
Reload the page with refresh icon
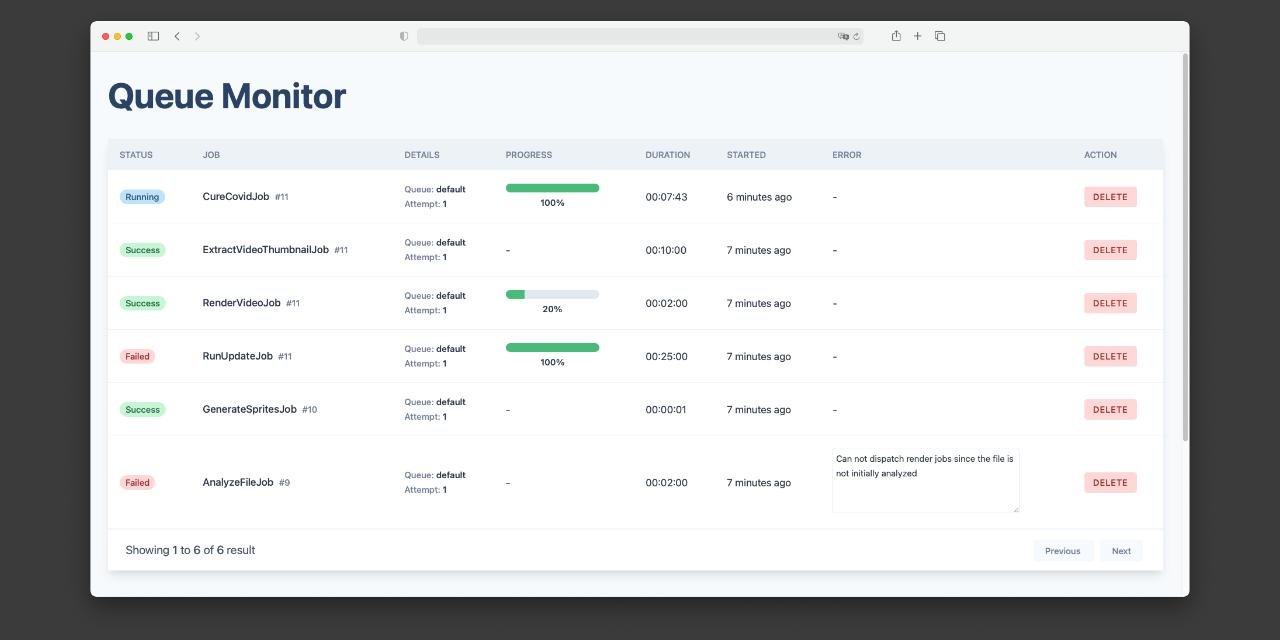tap(857, 36)
